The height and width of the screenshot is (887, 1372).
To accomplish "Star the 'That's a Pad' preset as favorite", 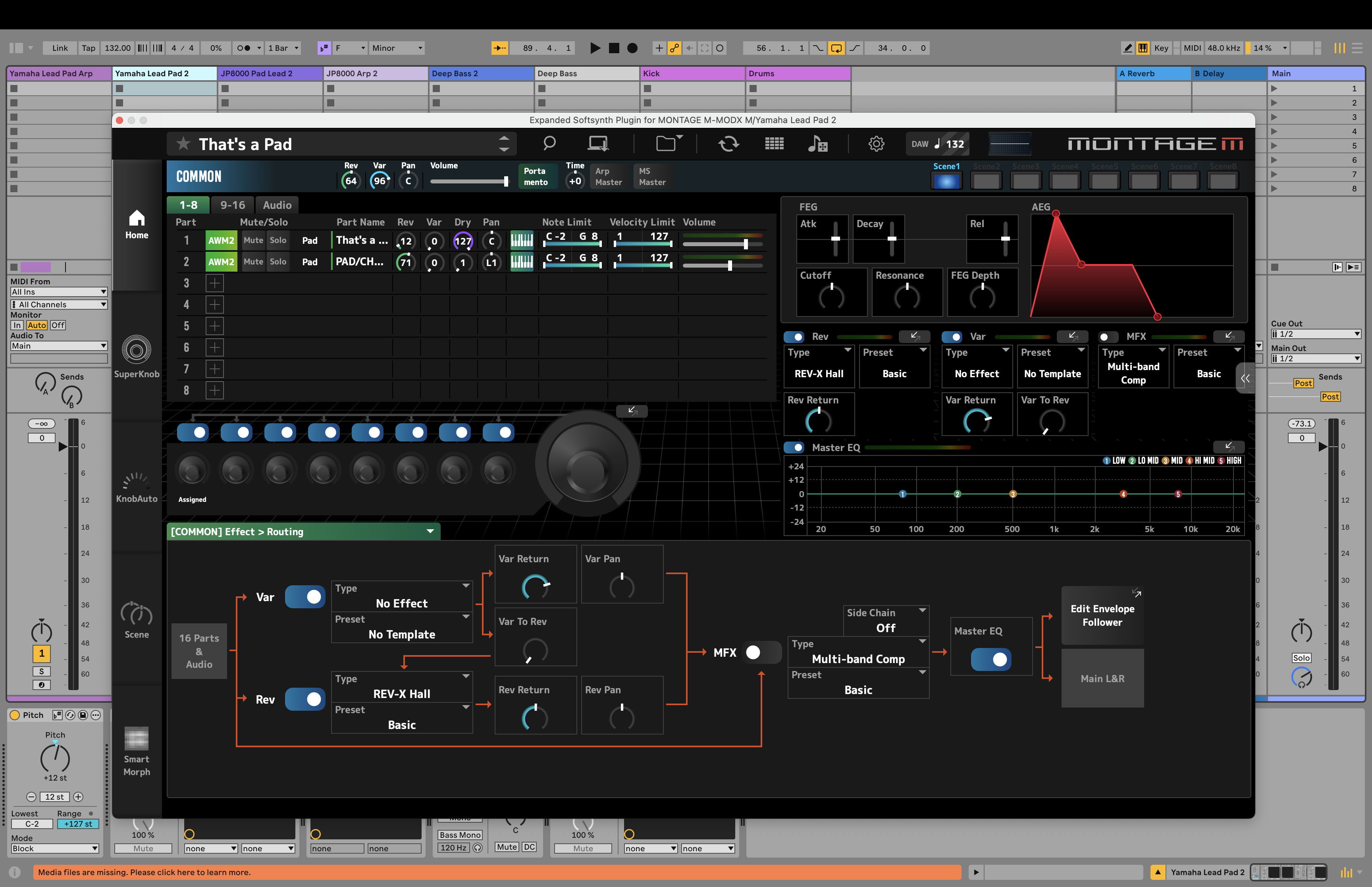I will coord(183,143).
